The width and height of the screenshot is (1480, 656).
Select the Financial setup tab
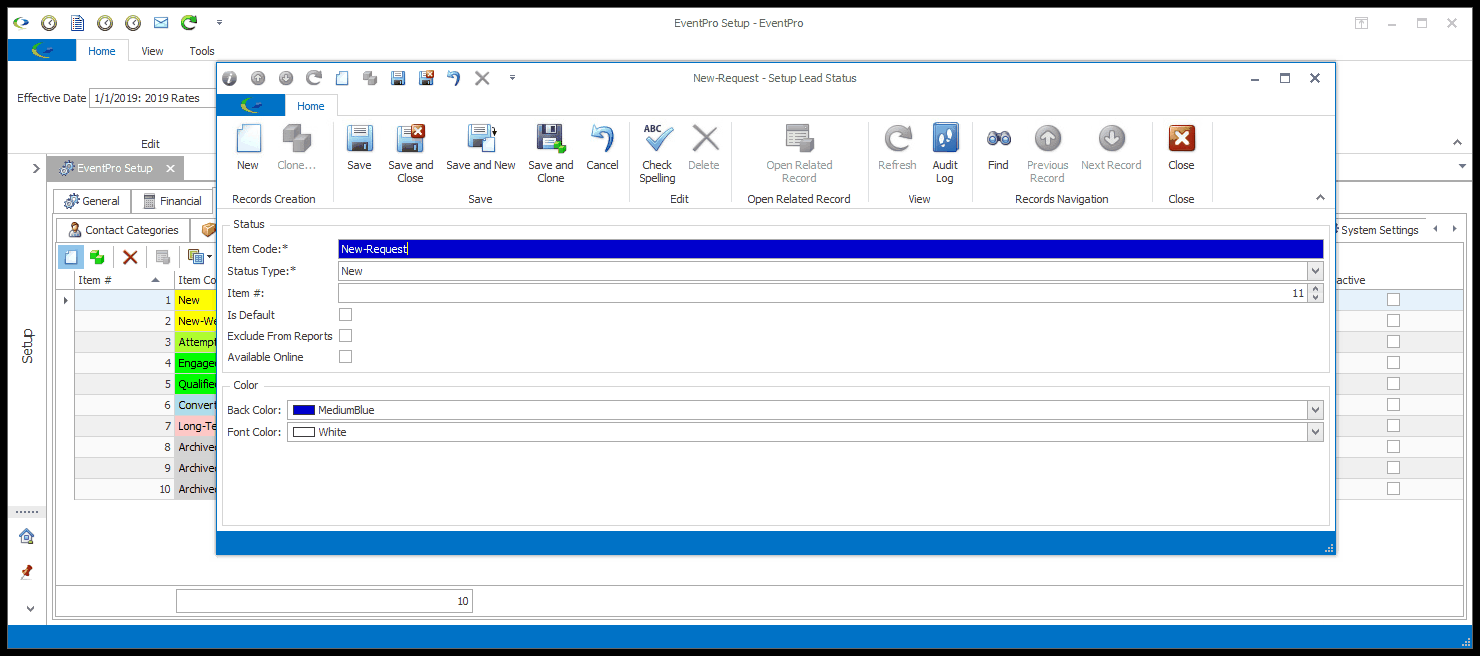[x=172, y=201]
